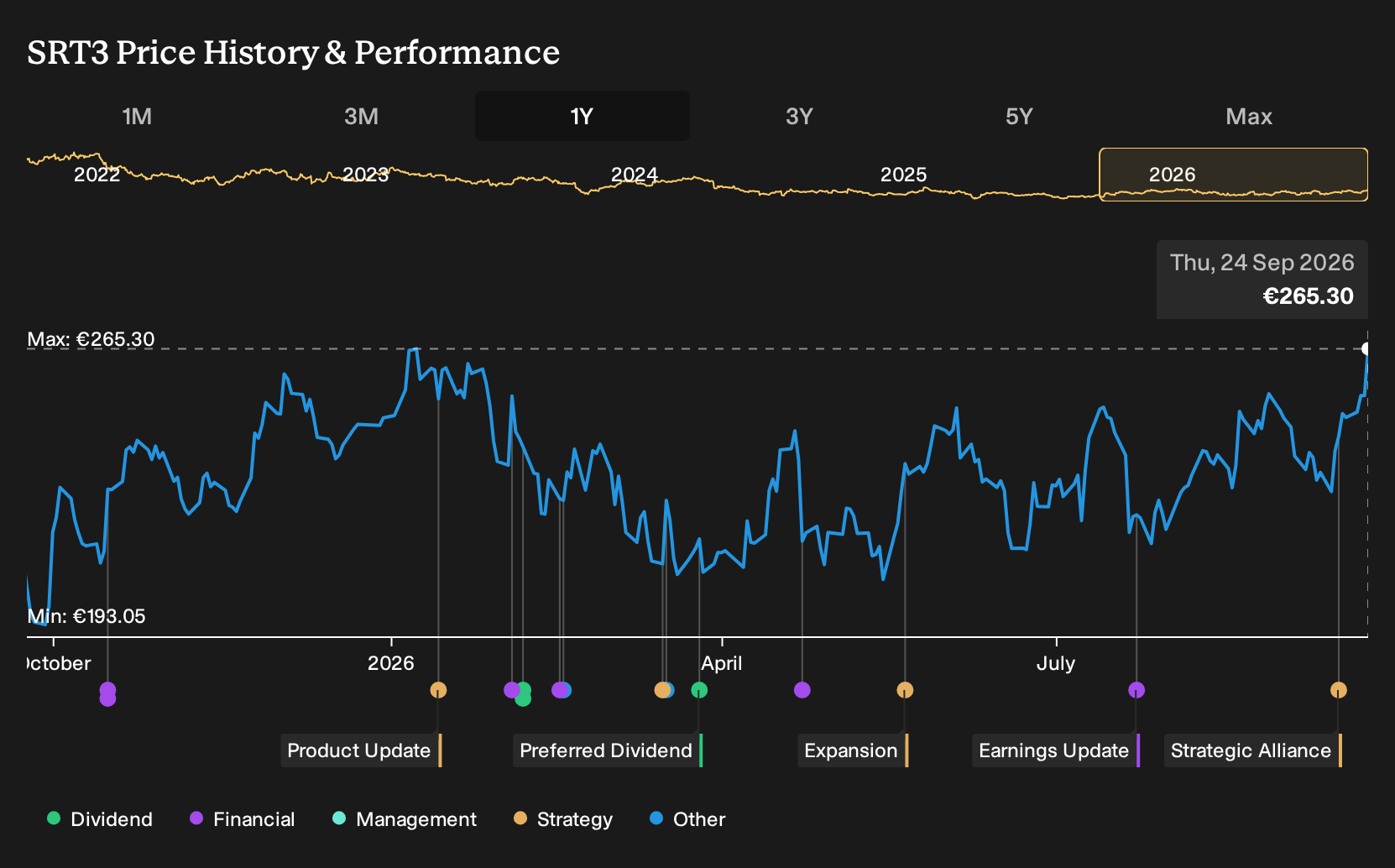This screenshot has width=1395, height=868.
Task: Click the orange Strategy legend dot
Action: (520, 818)
